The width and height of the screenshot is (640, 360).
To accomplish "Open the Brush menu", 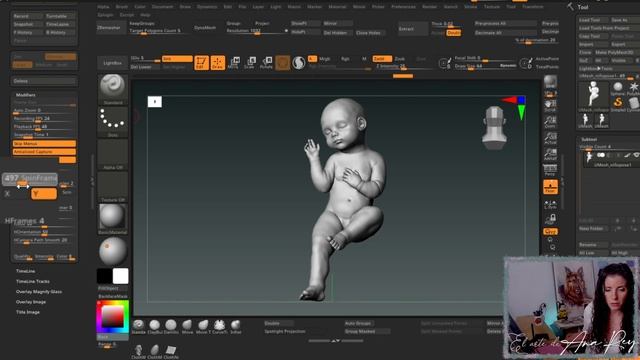I will tap(122, 7).
